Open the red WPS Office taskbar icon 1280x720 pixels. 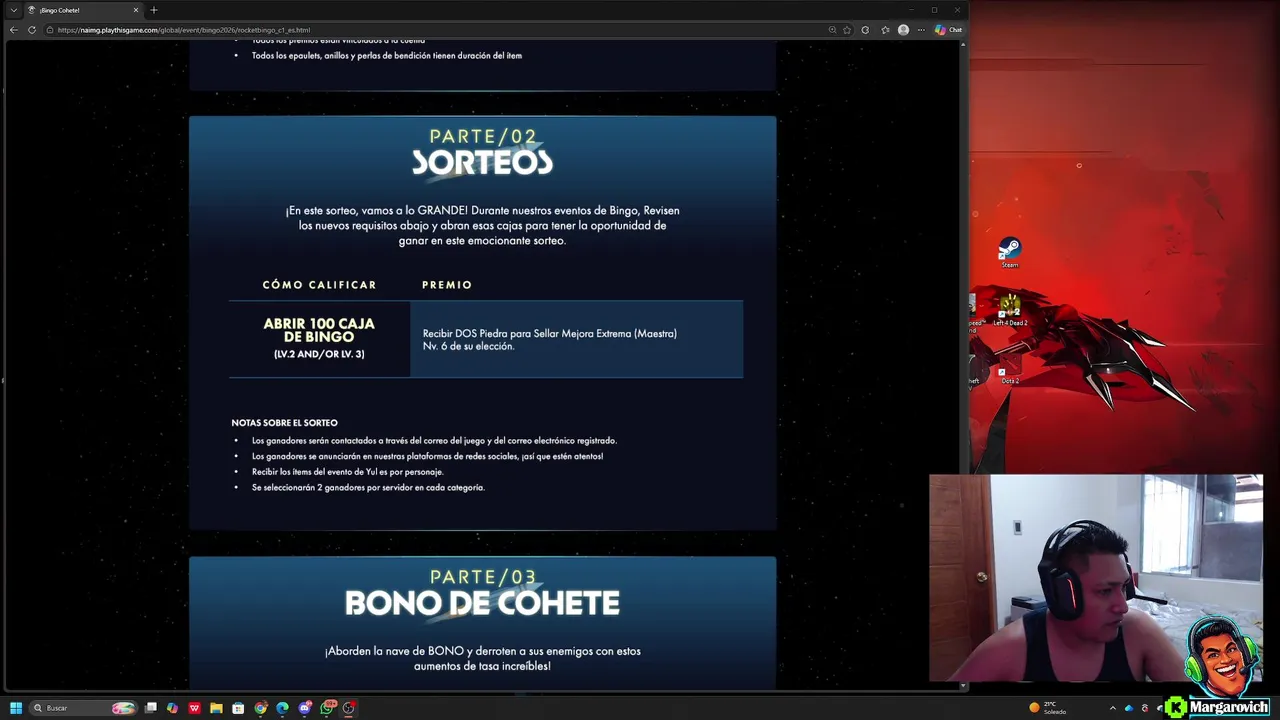(195, 708)
